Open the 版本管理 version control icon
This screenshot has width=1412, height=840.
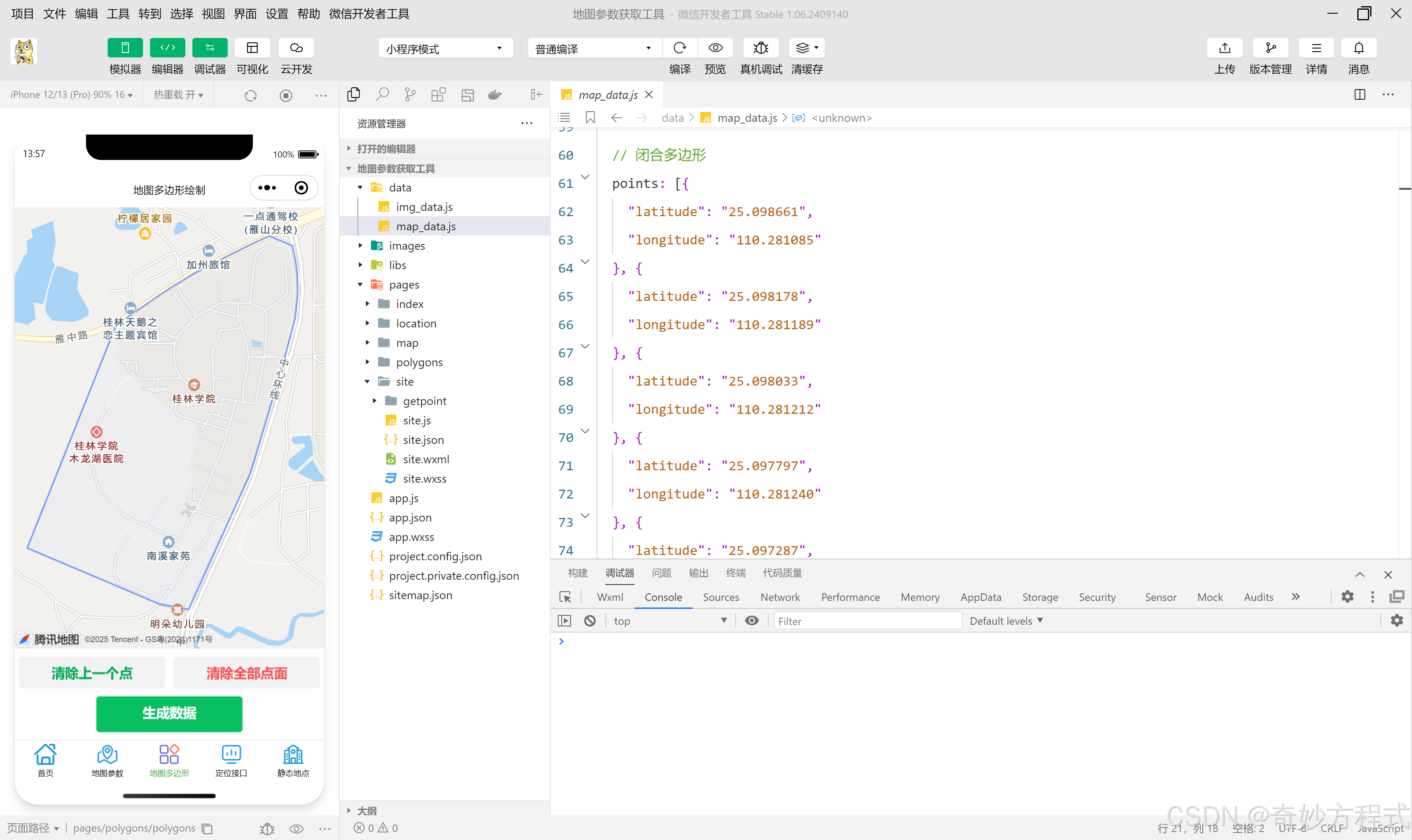(x=1270, y=48)
